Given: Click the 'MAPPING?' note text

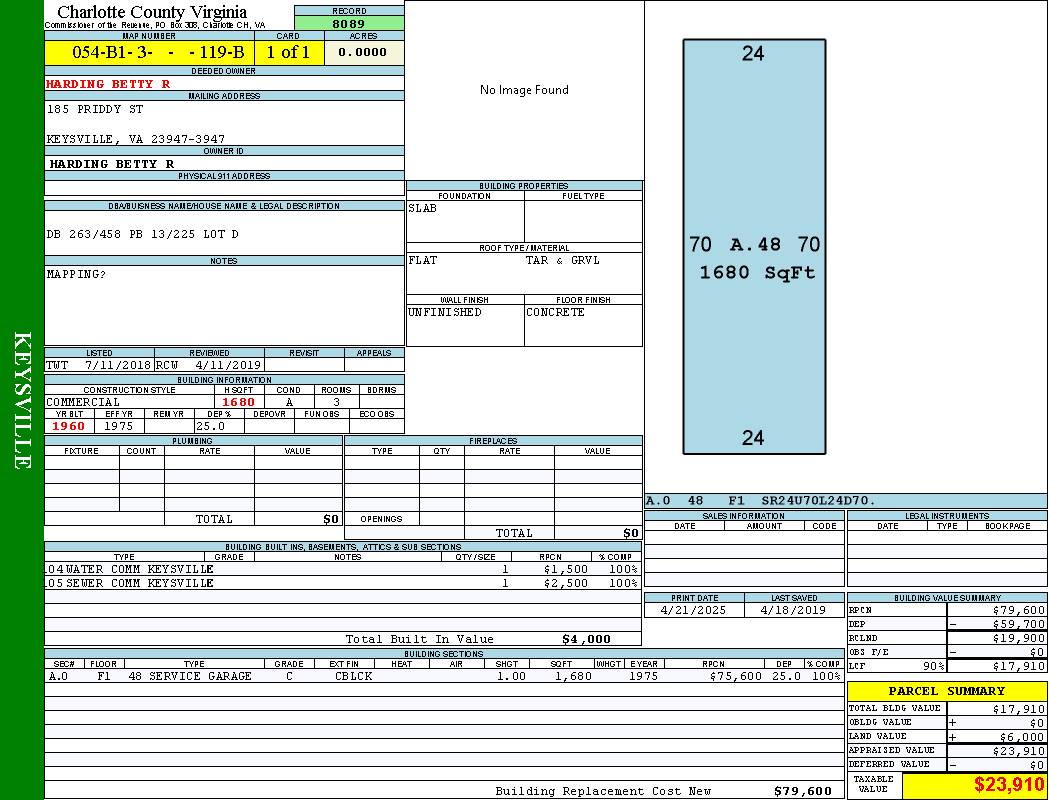Looking at the screenshot, I should pyautogui.click(x=76, y=274).
